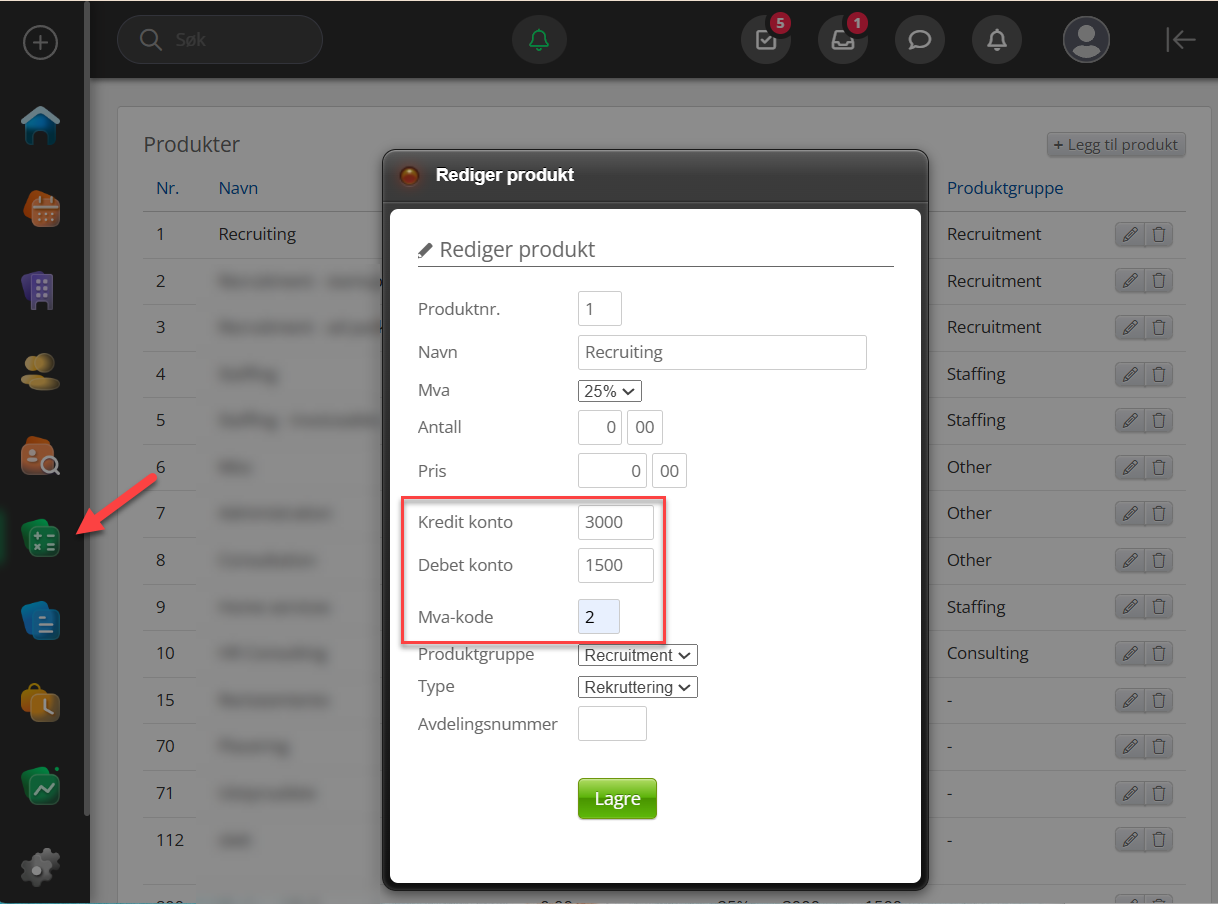
Task: Click the user profile avatar
Action: [x=1086, y=40]
